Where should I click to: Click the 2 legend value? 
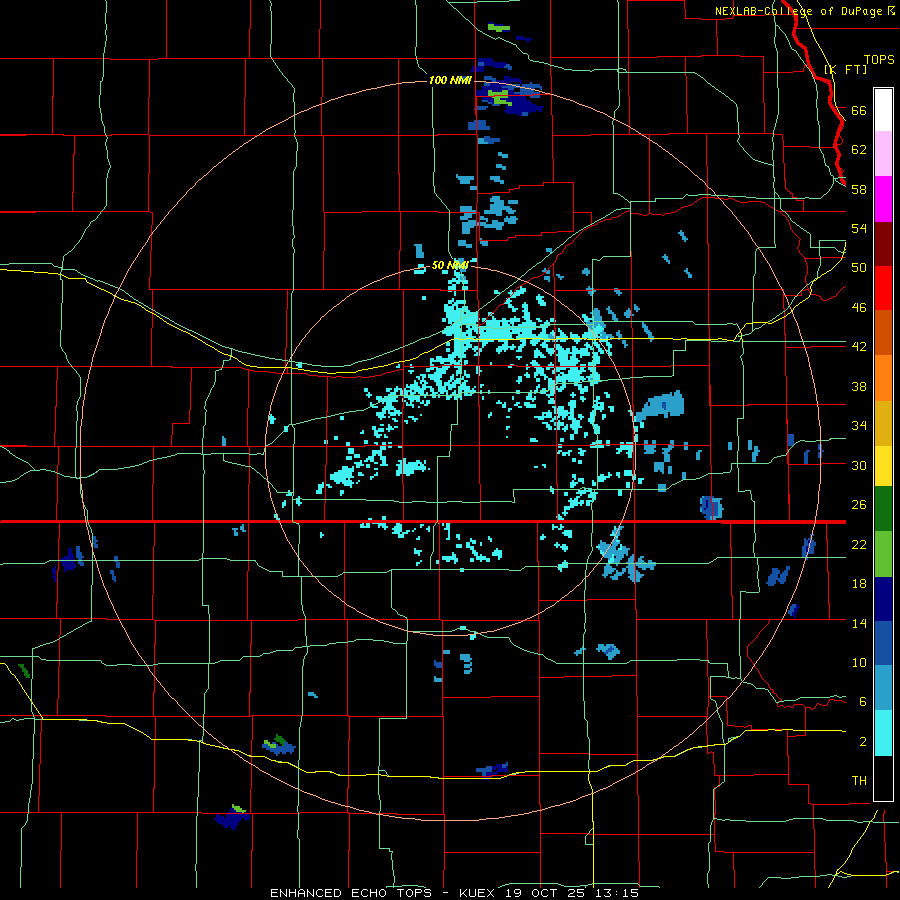click(862, 741)
